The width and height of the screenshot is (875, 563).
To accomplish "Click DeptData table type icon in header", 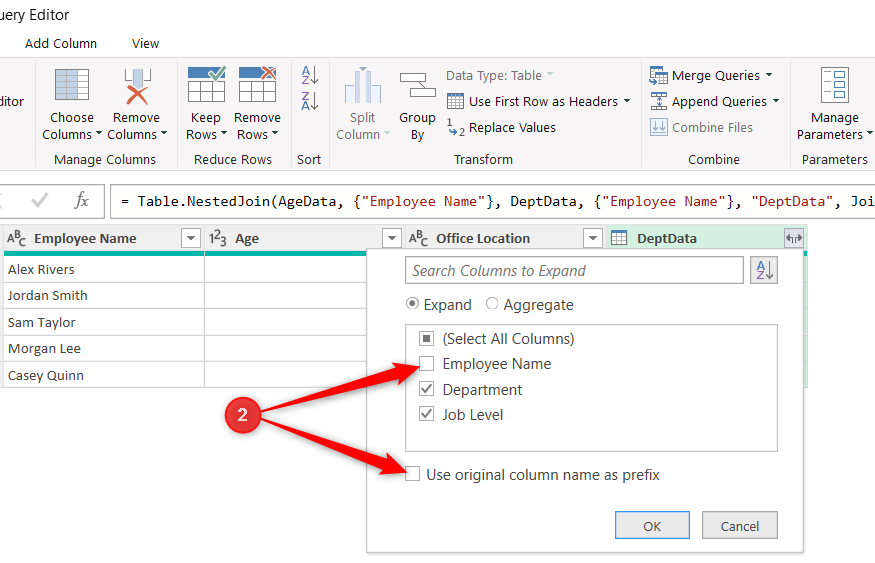I will pyautogui.click(x=619, y=238).
